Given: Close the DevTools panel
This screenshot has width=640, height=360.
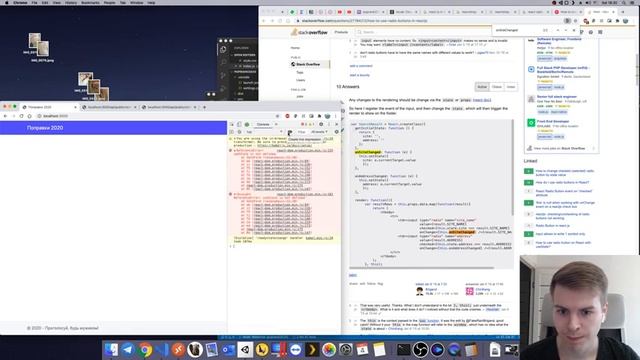Looking at the screenshot, I should tap(337, 124).
